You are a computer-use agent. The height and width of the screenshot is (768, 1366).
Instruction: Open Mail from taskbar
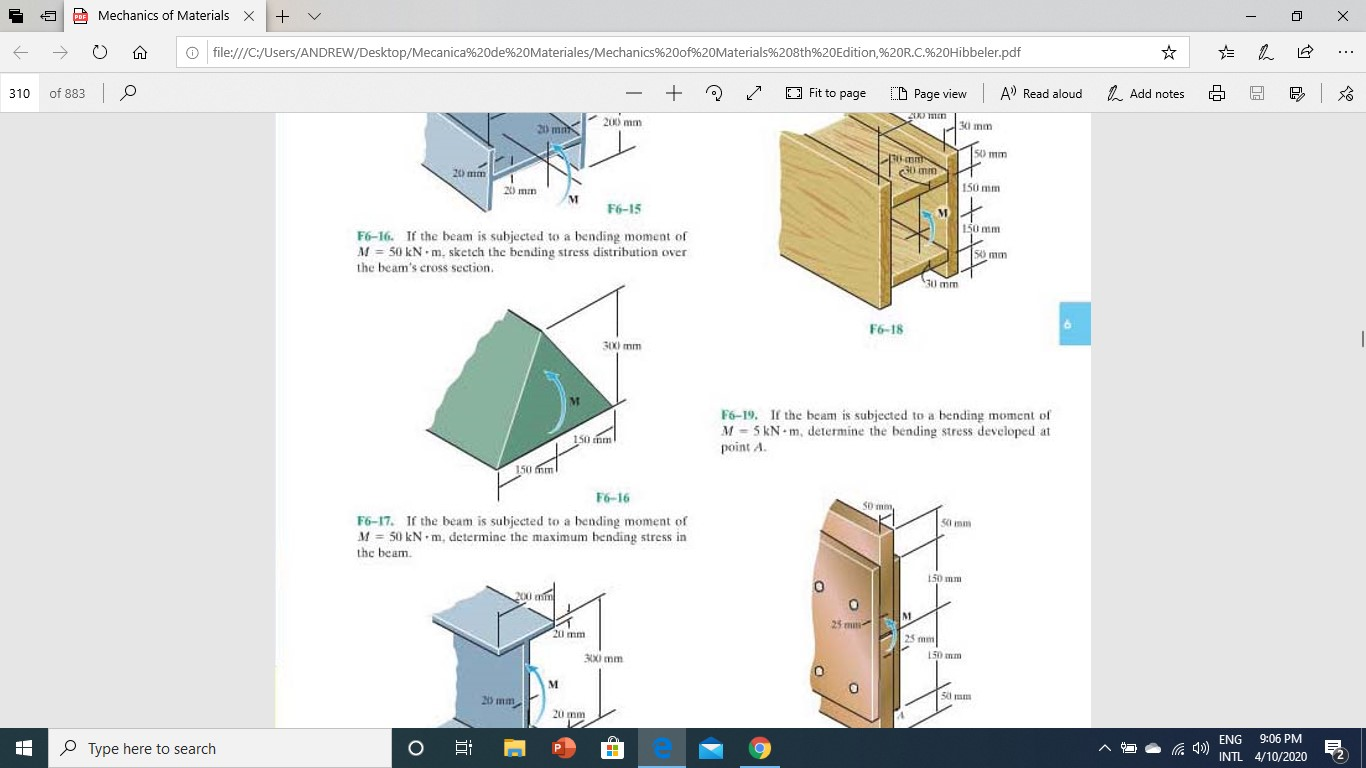point(710,748)
